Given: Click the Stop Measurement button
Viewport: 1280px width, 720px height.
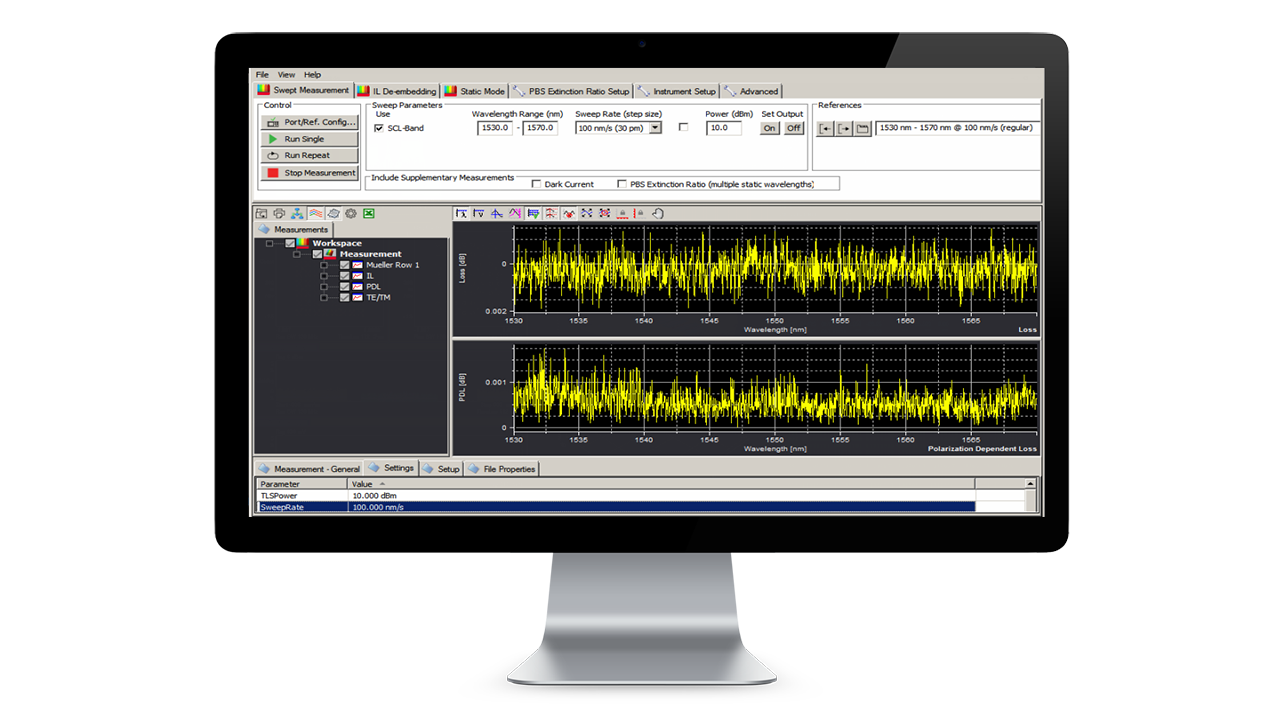Looking at the screenshot, I should tap(308, 172).
